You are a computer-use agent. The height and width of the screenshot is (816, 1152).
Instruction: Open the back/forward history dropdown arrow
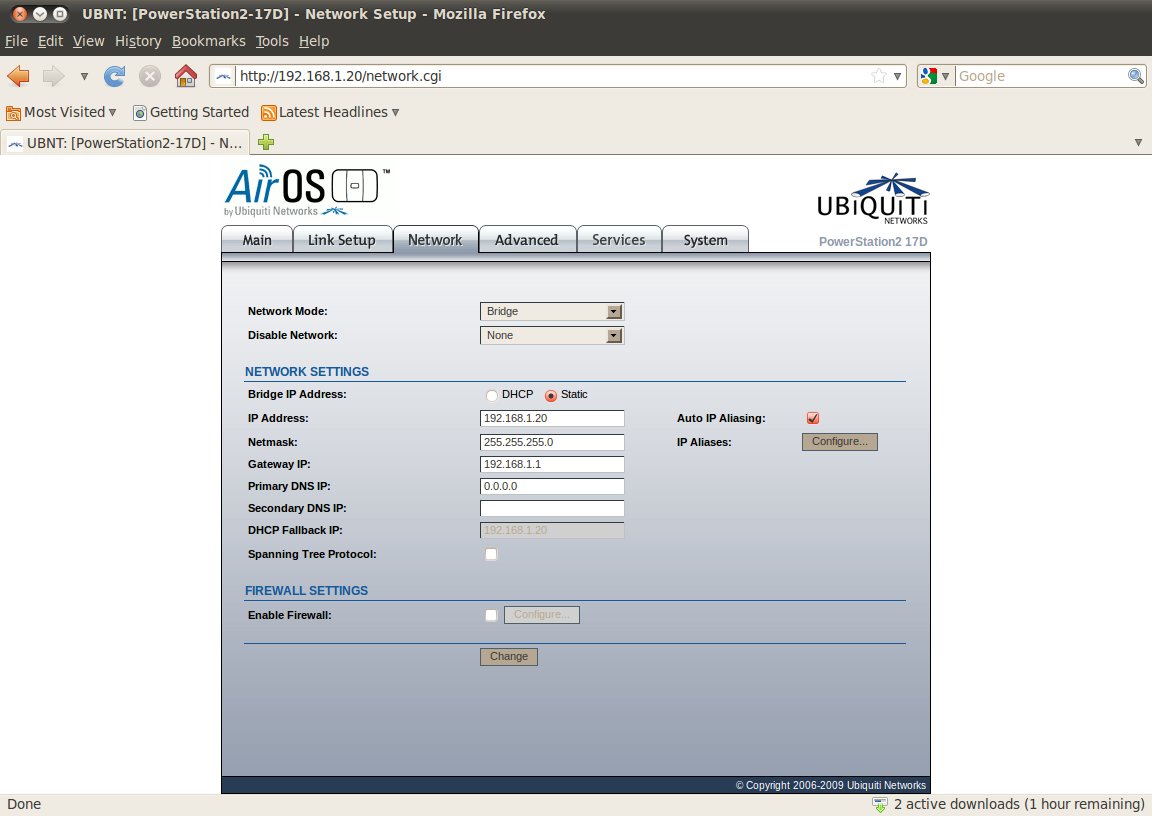point(84,76)
